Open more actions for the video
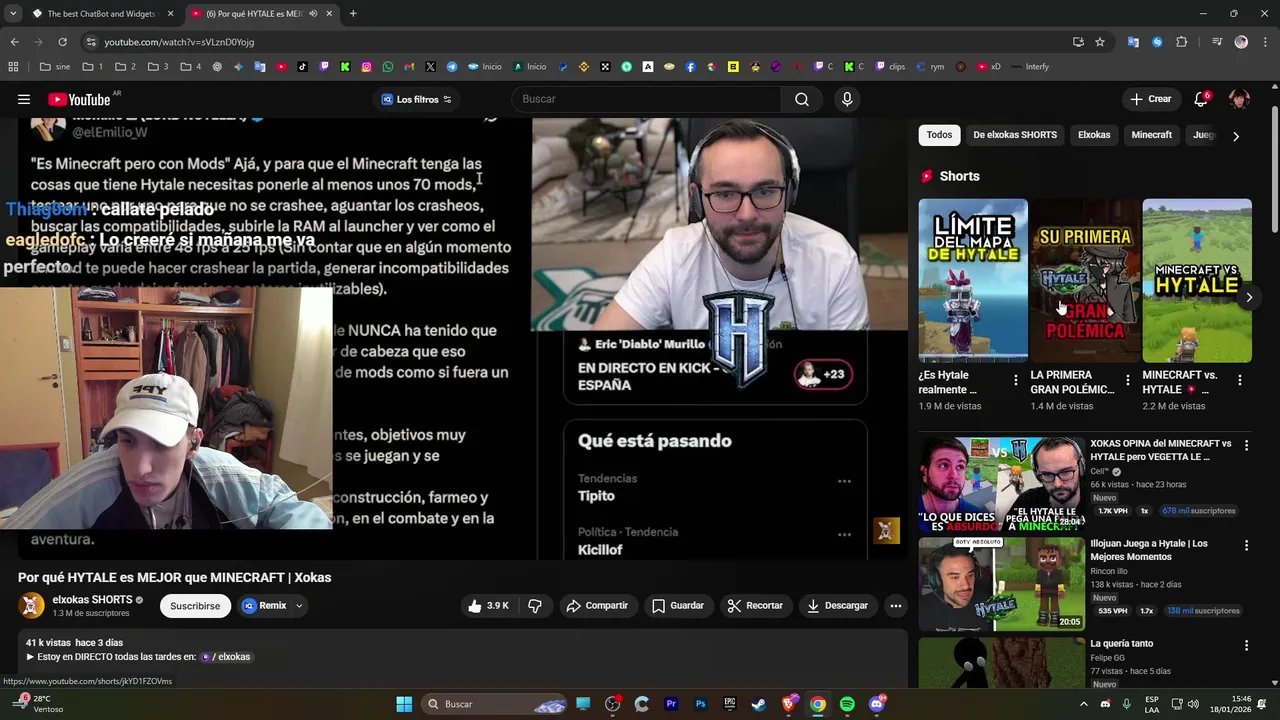The height and width of the screenshot is (720, 1280). [x=896, y=606]
